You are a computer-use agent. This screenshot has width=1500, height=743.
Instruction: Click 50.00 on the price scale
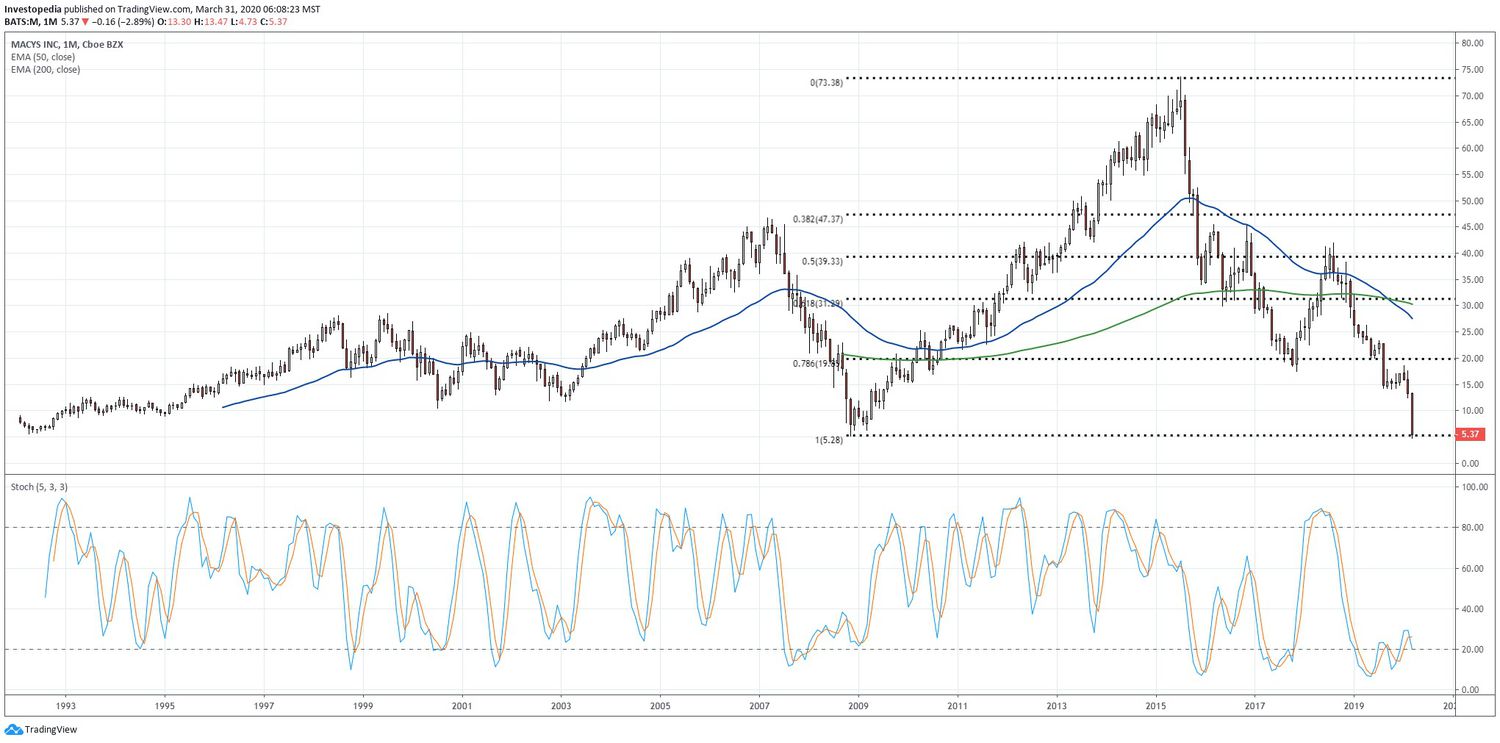(x=1470, y=201)
